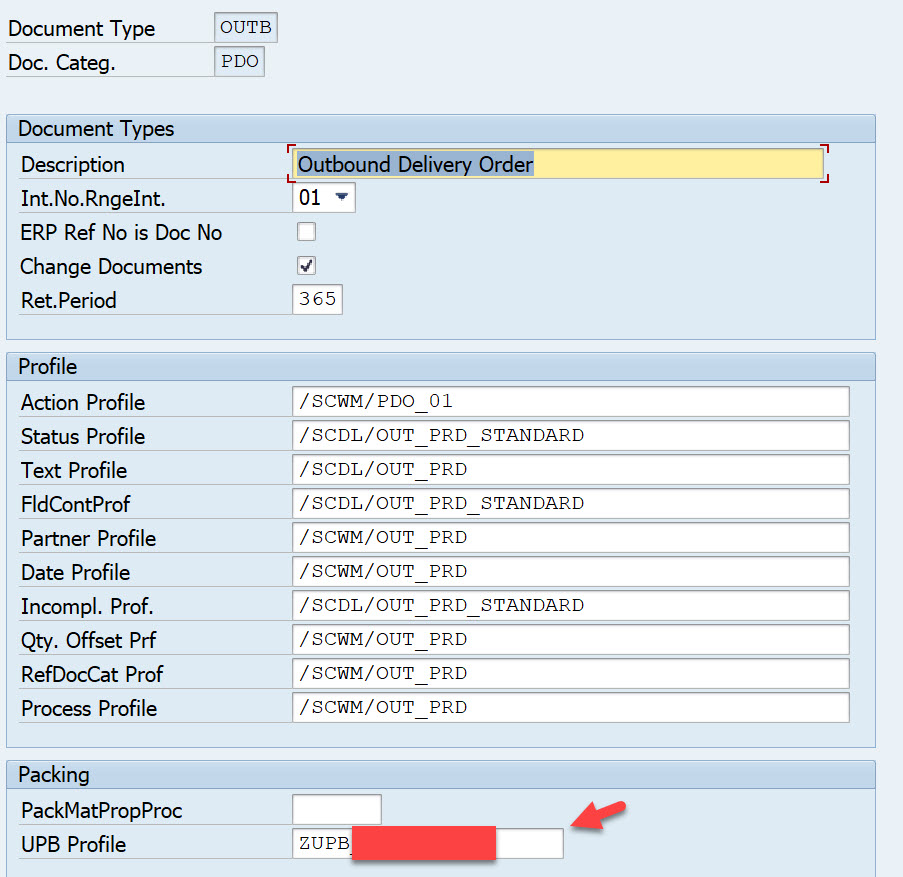Click the FldContProf input field
The height and width of the screenshot is (877, 903).
(570, 504)
